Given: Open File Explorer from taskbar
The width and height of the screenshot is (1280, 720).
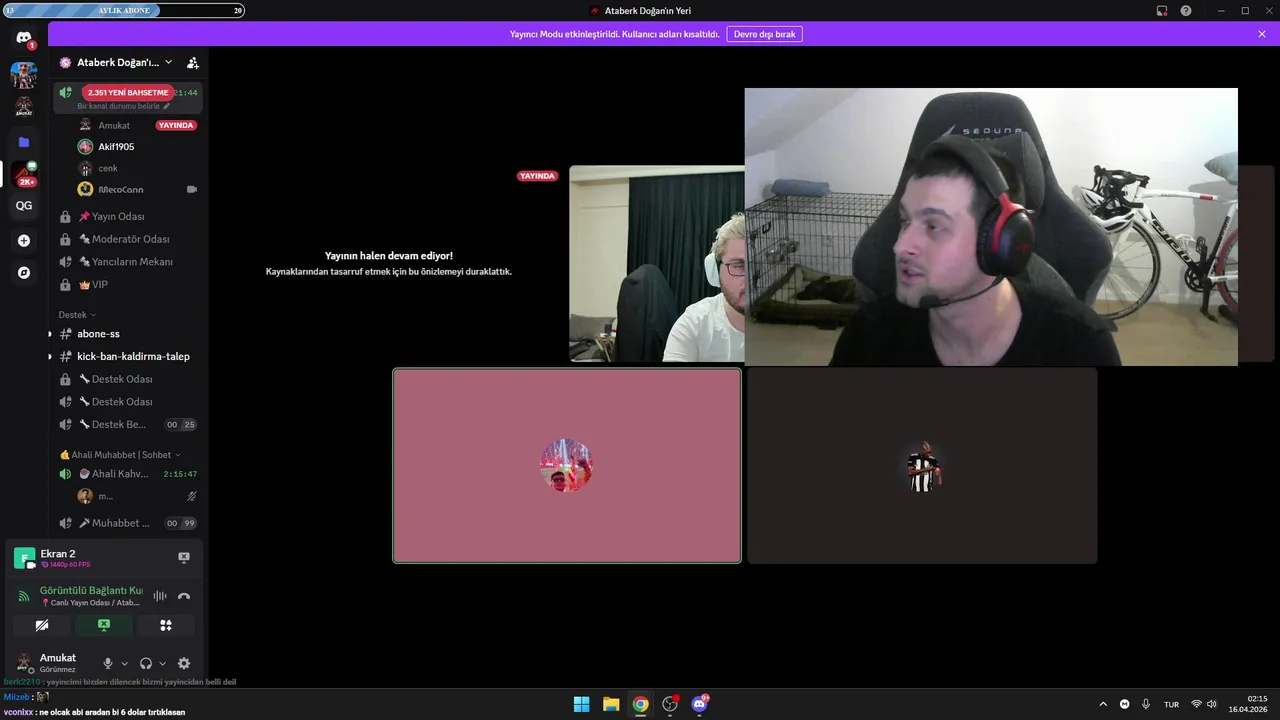Looking at the screenshot, I should 611,704.
